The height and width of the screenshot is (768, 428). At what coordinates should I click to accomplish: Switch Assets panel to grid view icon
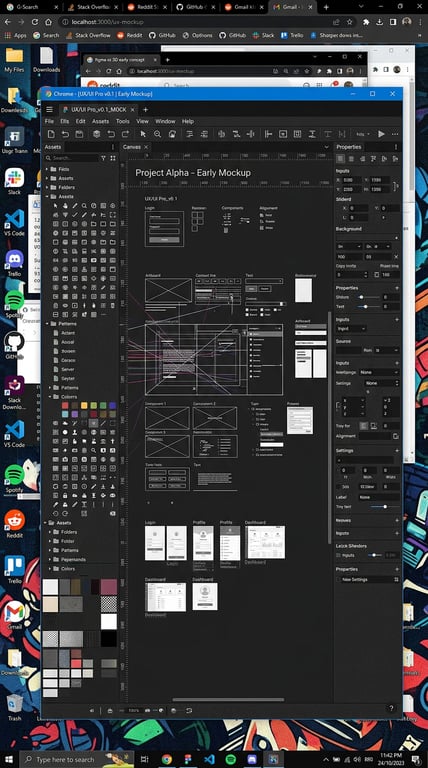pos(113,158)
